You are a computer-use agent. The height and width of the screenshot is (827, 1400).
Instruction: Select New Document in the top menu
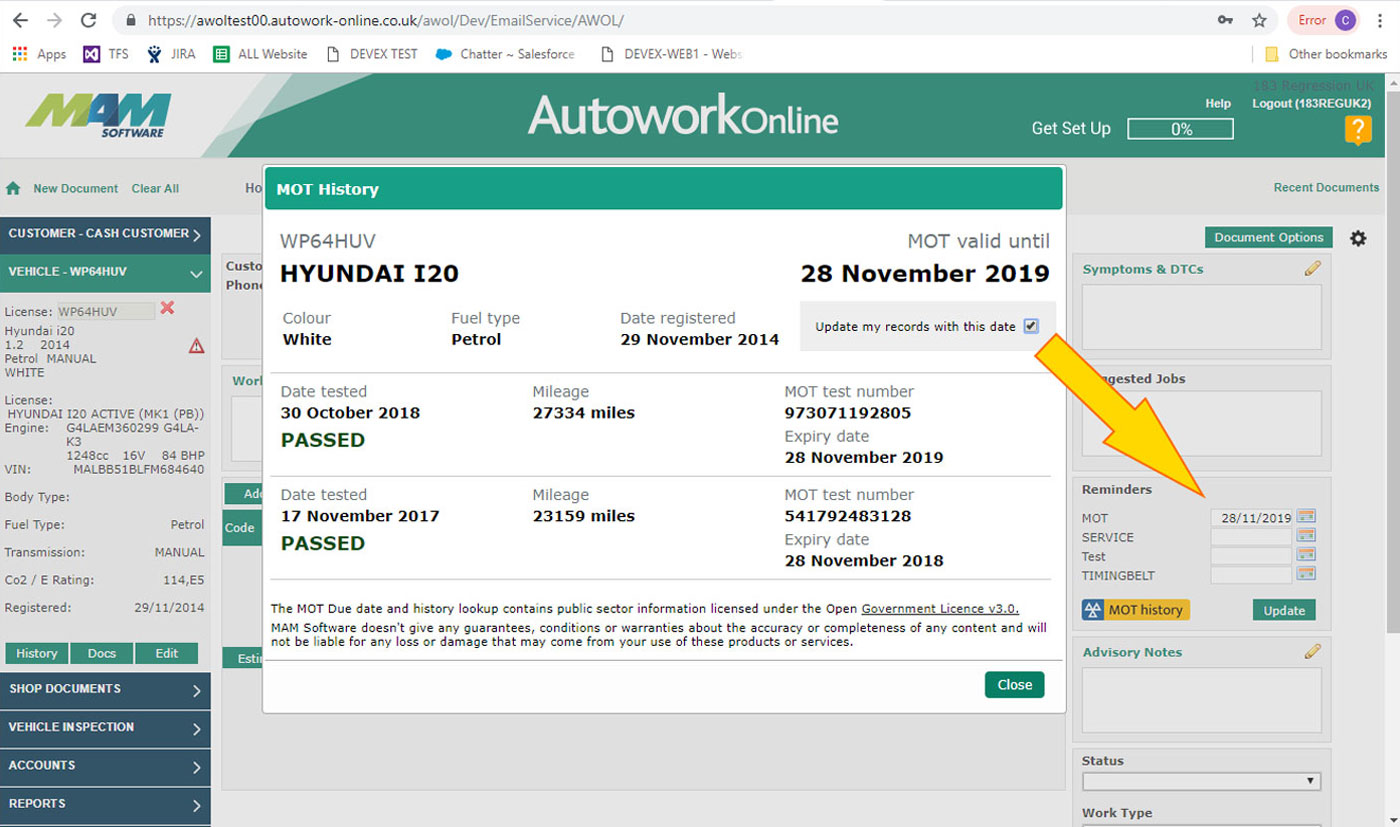(75, 188)
